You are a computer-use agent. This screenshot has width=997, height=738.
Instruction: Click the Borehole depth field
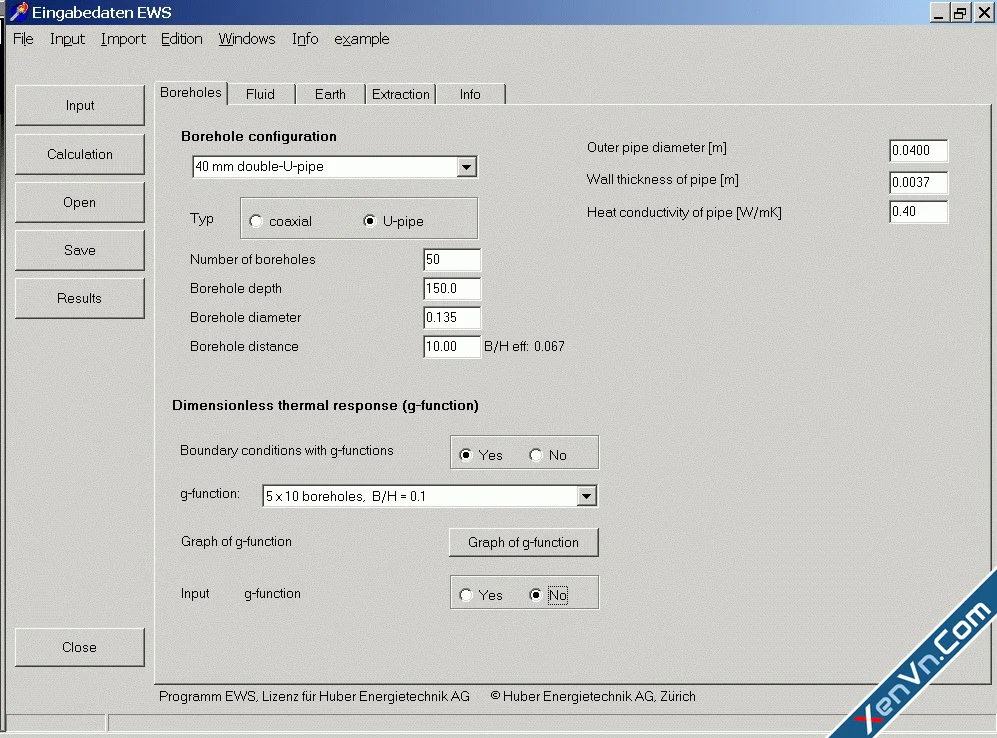tap(452, 289)
